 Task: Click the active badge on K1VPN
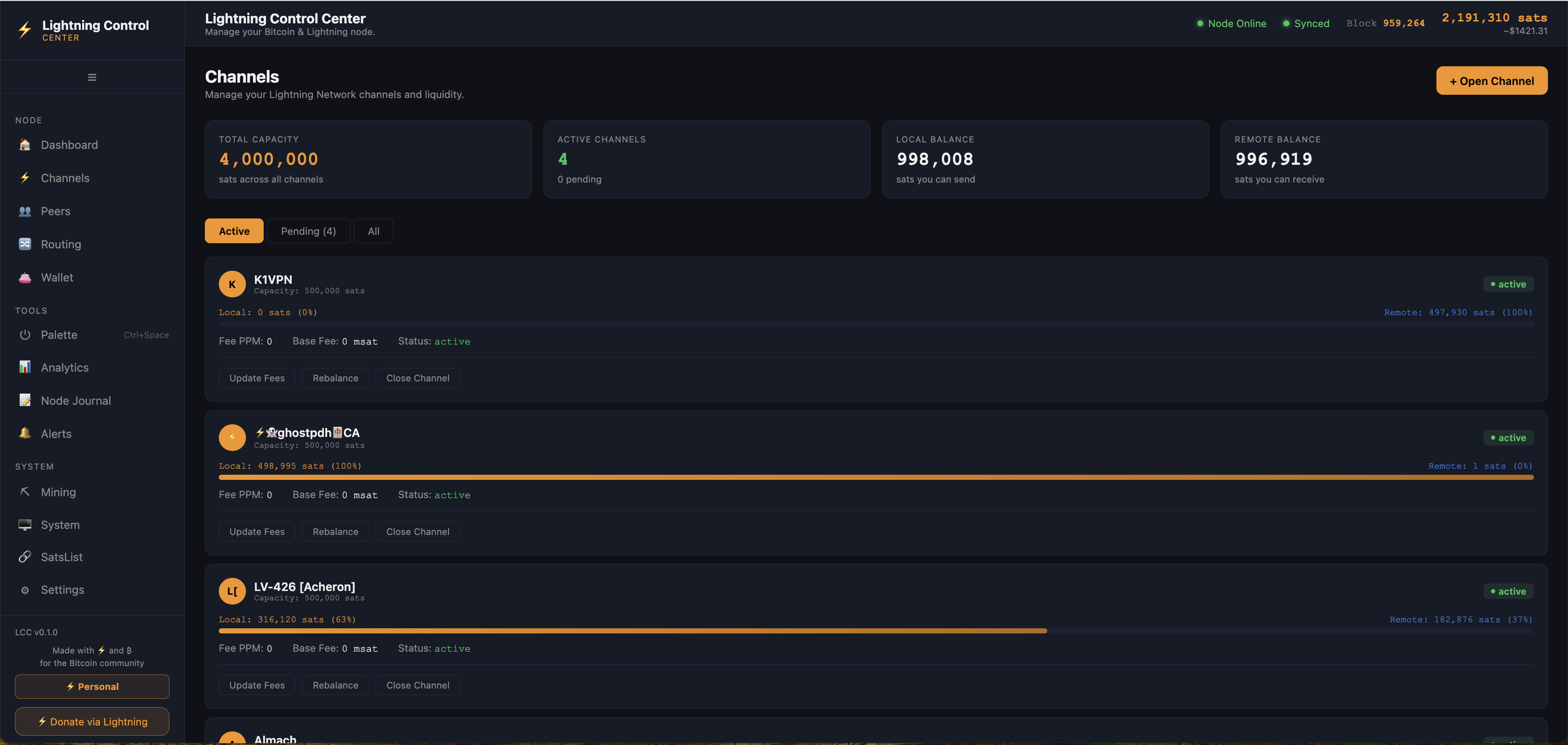pyautogui.click(x=1508, y=284)
